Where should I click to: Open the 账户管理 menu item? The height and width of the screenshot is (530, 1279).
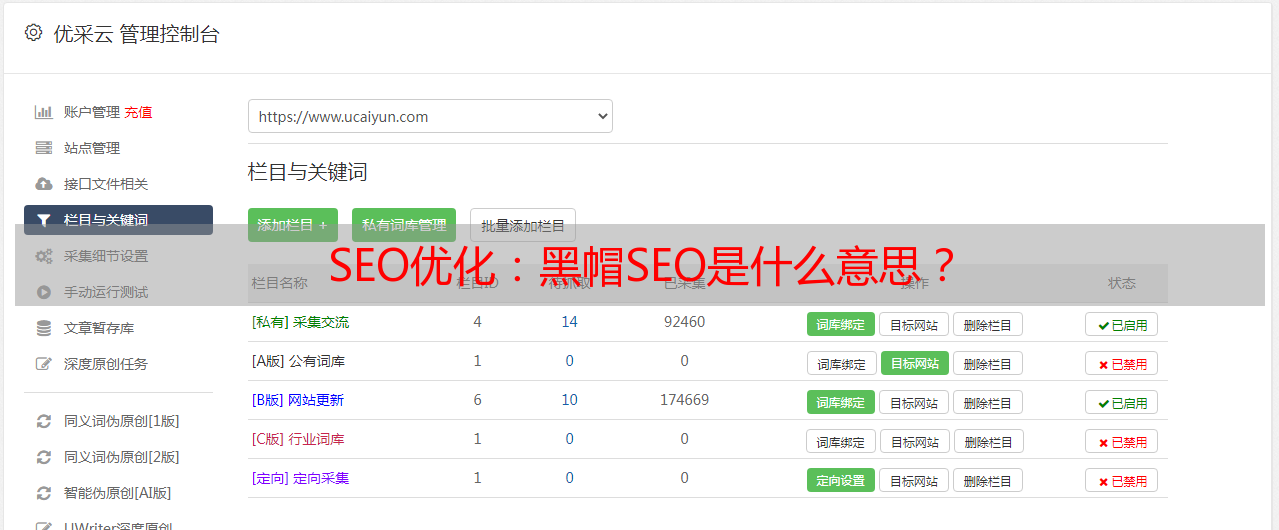92,112
